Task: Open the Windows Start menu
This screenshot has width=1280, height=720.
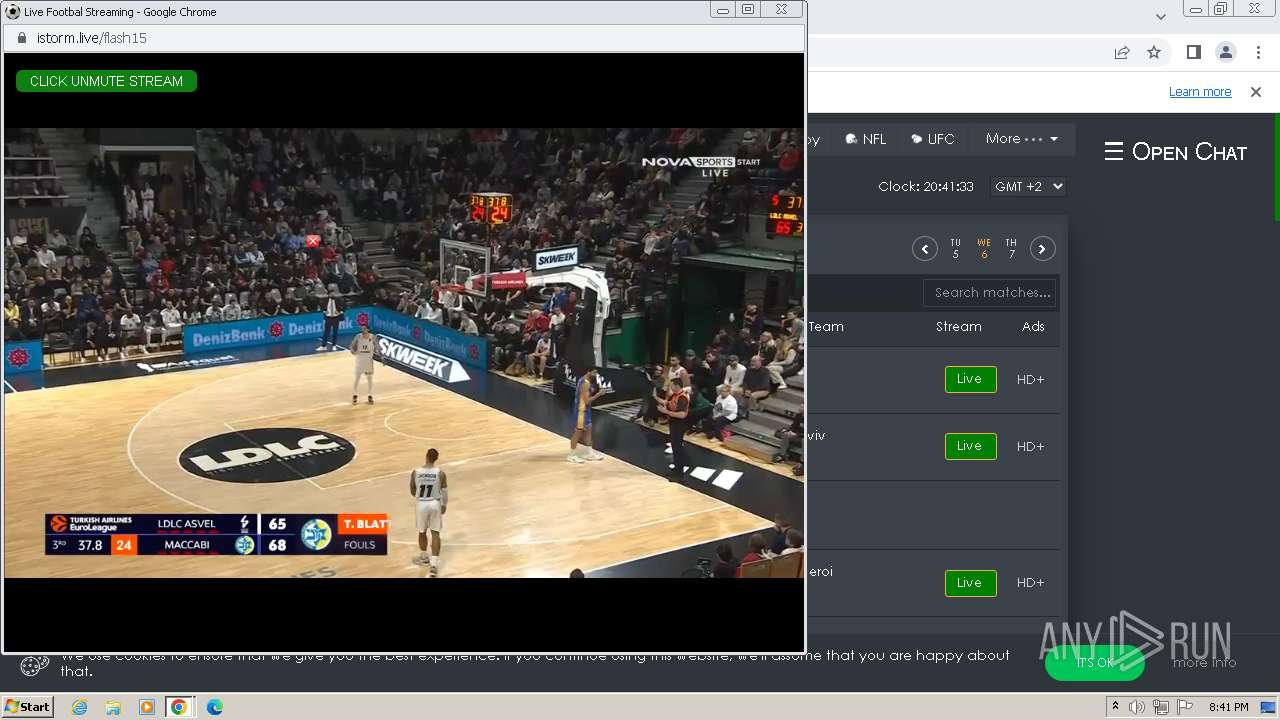Action: (x=27, y=707)
